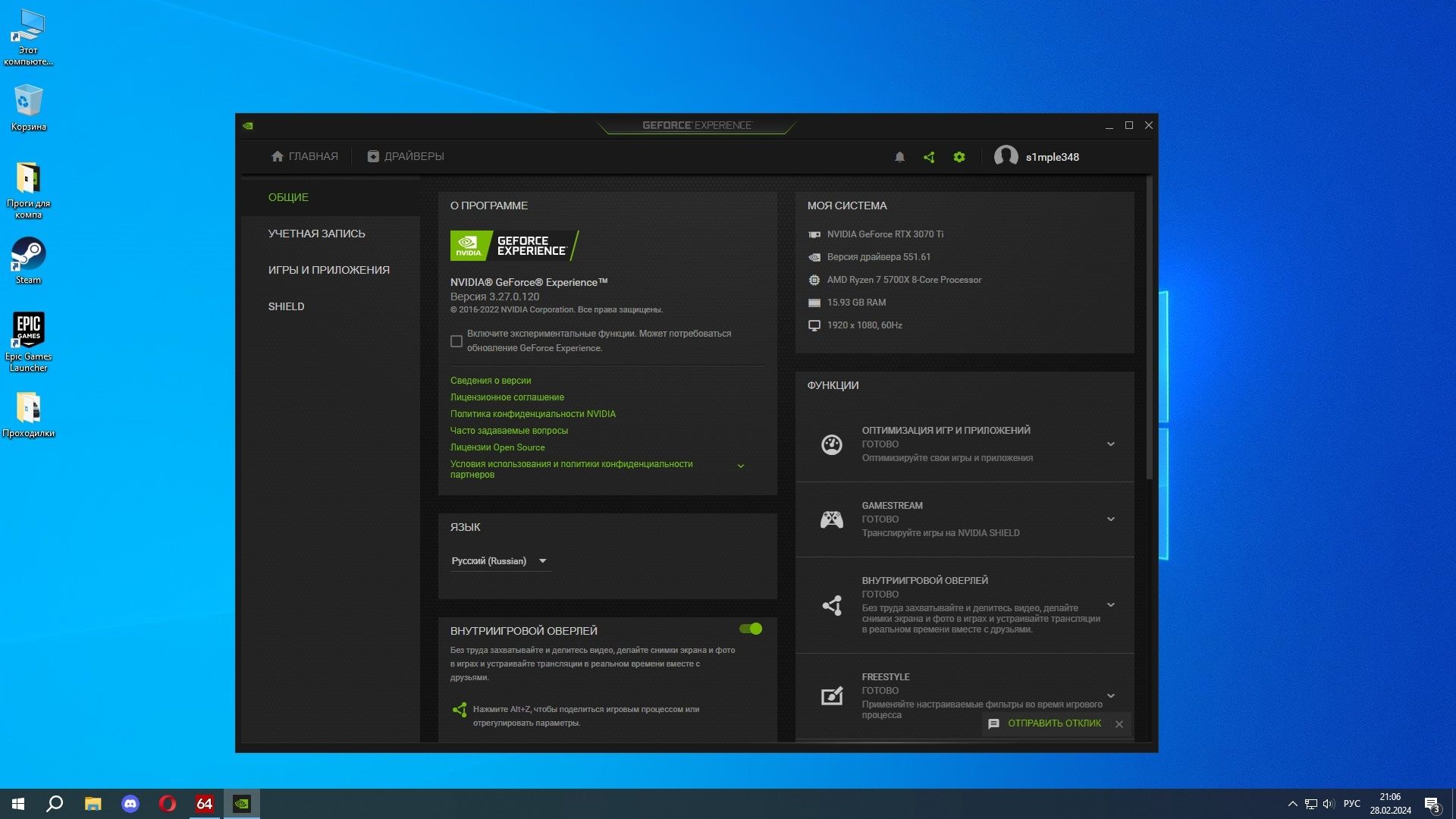Enable the experimental features checkbox
Screen dimensions: 1456x819
point(457,341)
